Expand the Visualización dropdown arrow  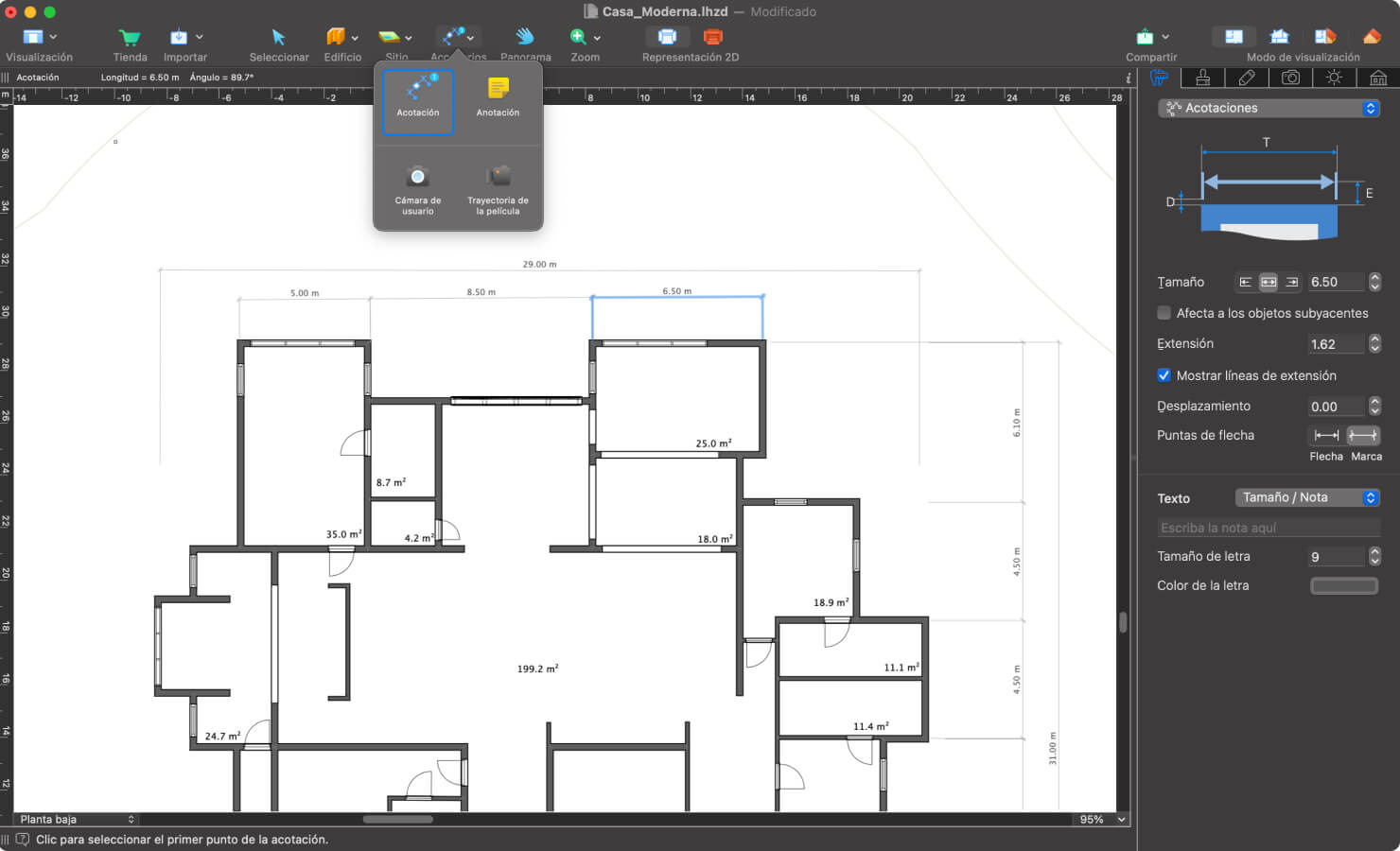click(x=53, y=38)
